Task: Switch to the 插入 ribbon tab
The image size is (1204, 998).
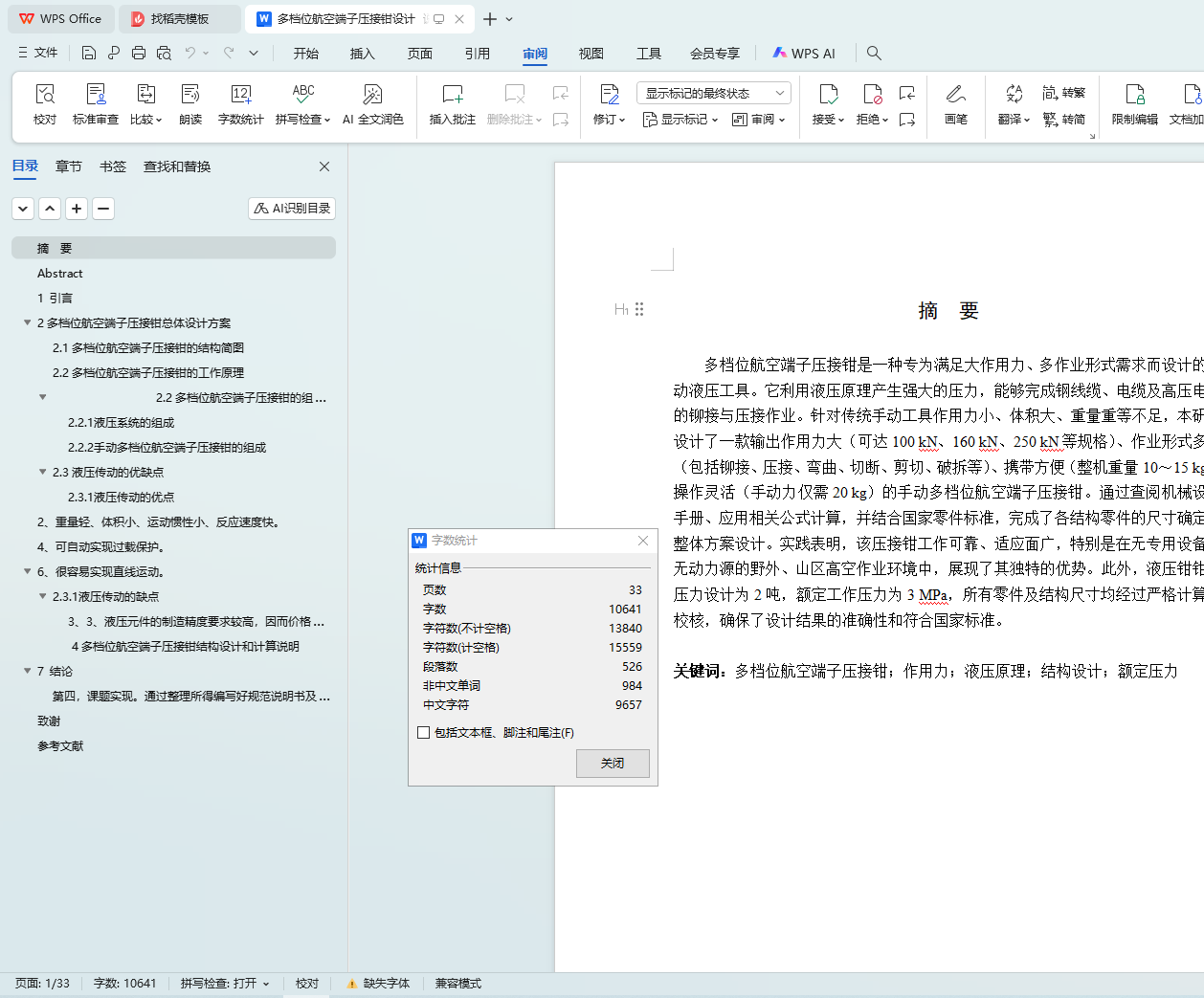Action: pos(363,54)
